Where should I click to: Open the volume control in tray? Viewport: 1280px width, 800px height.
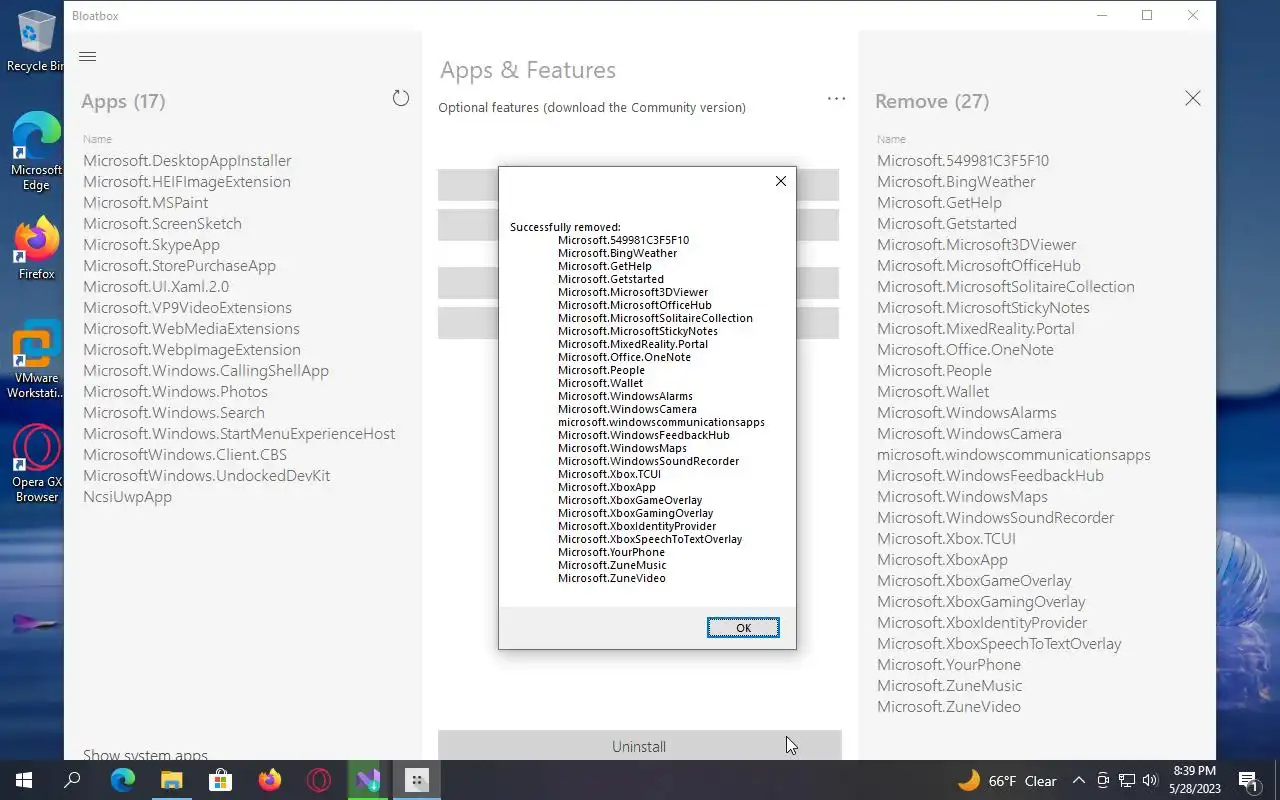pyautogui.click(x=1149, y=781)
